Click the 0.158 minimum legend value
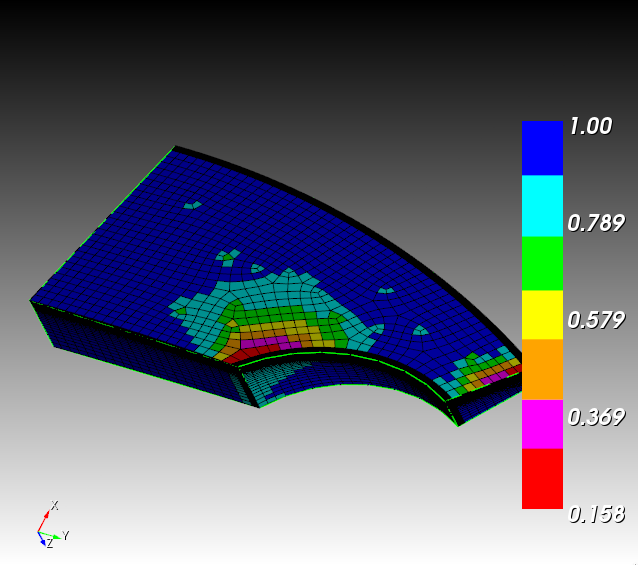The width and height of the screenshot is (638, 565). 595,515
